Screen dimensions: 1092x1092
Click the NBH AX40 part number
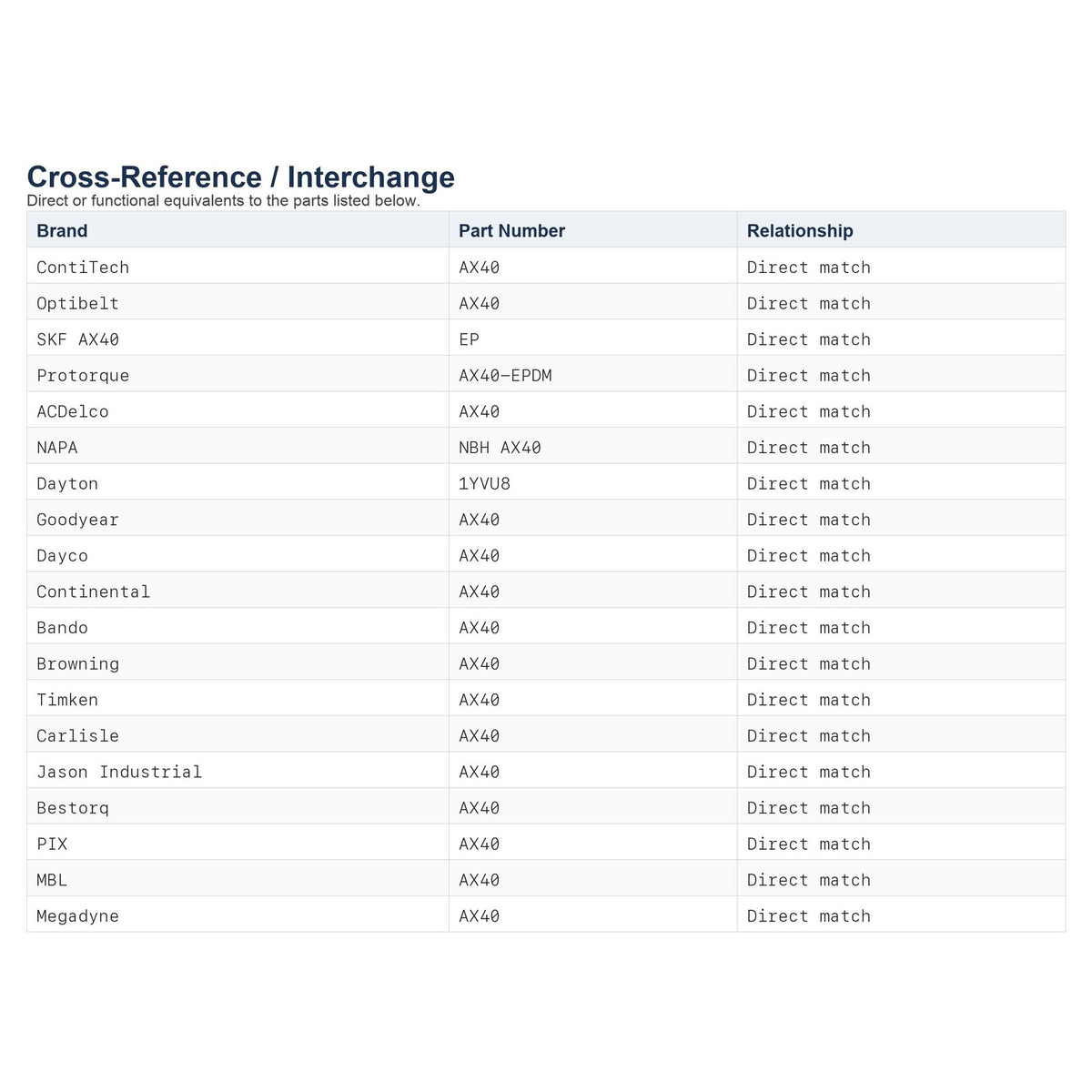pyautogui.click(x=500, y=448)
